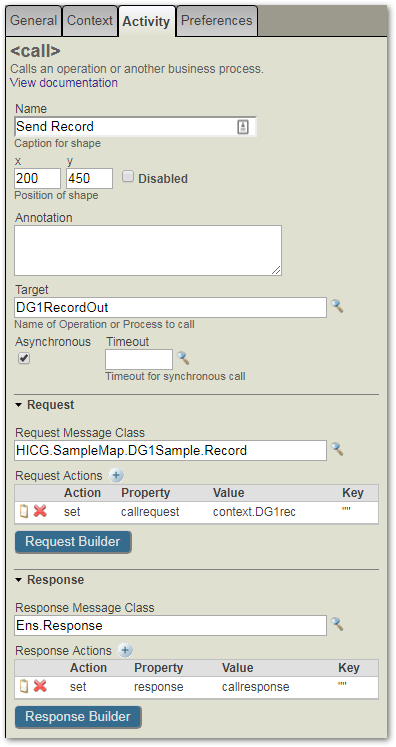Open the Context tab
The height and width of the screenshot is (747, 396).
coord(90,20)
